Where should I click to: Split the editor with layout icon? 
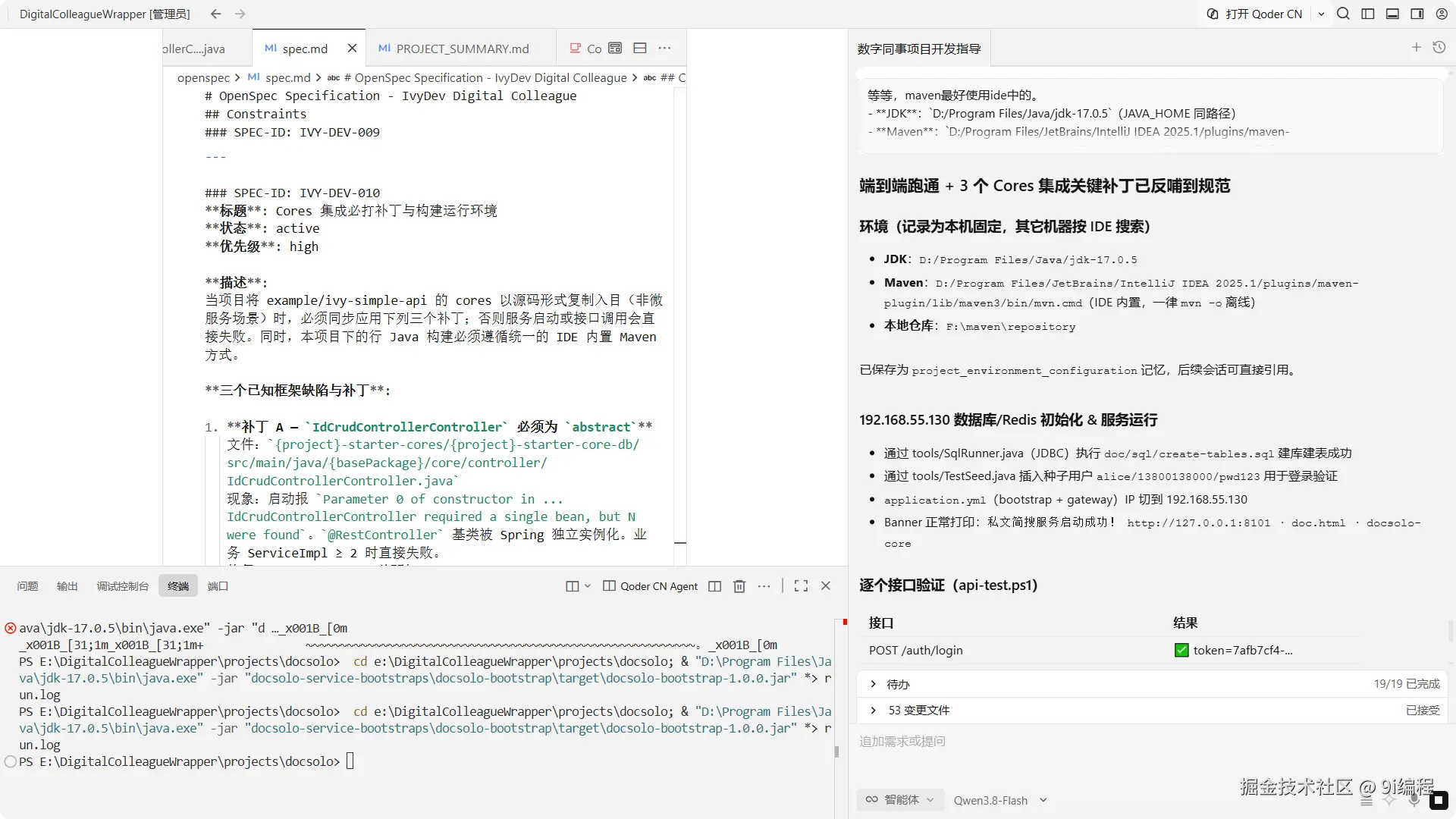click(640, 48)
